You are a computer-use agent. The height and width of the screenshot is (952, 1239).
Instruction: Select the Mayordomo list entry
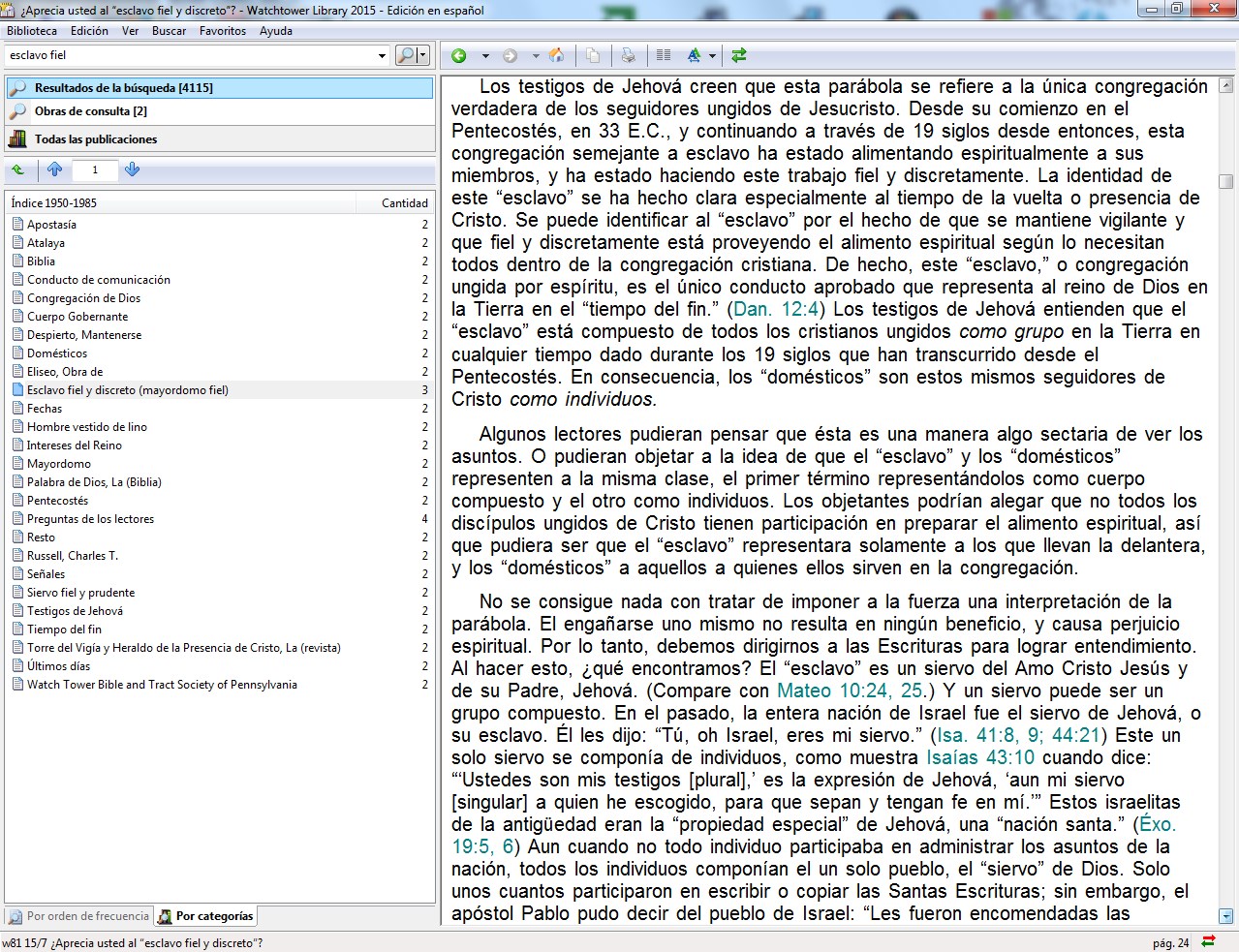tap(220, 464)
